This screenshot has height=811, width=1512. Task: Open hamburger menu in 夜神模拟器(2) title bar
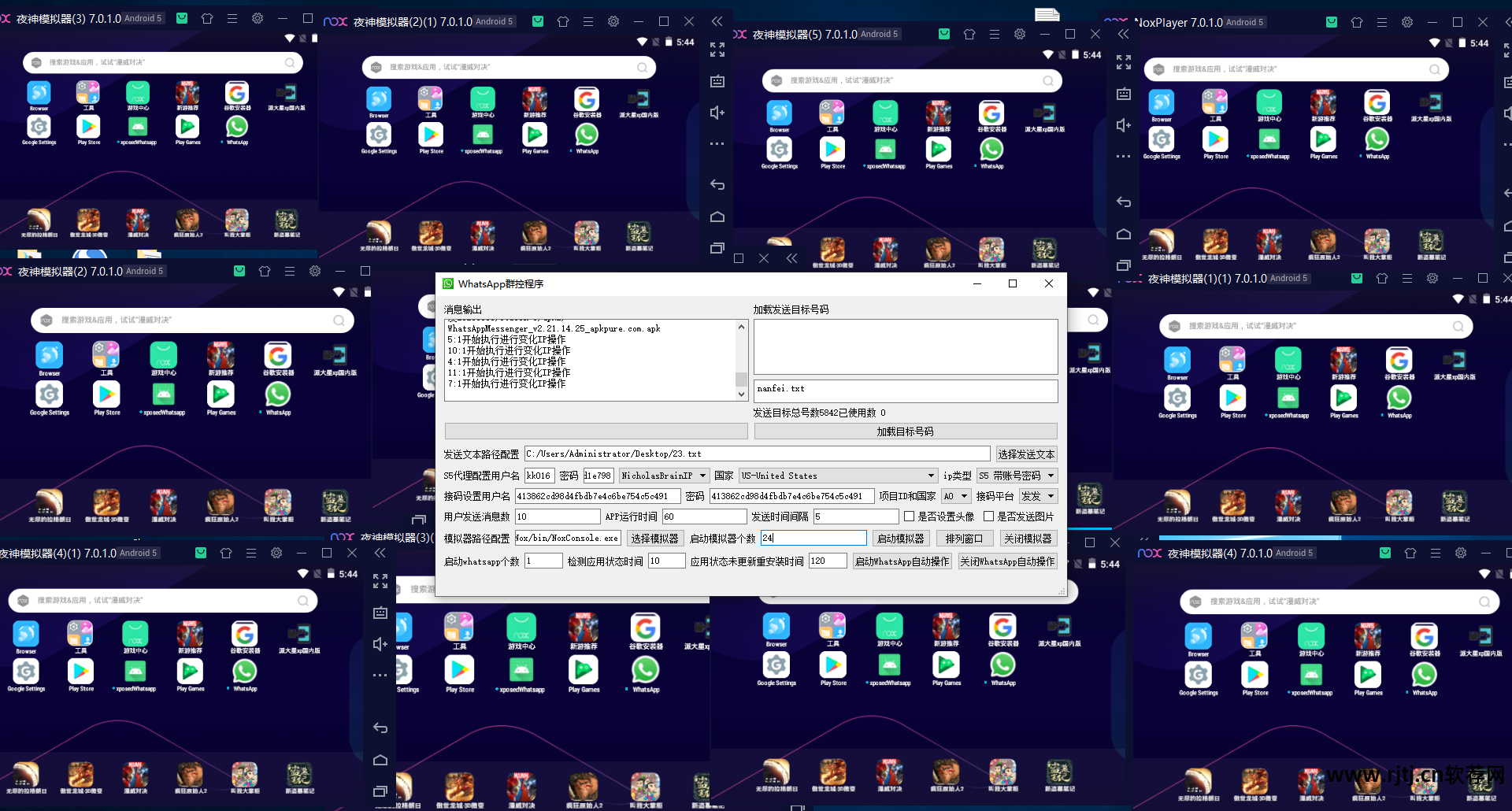click(x=290, y=271)
